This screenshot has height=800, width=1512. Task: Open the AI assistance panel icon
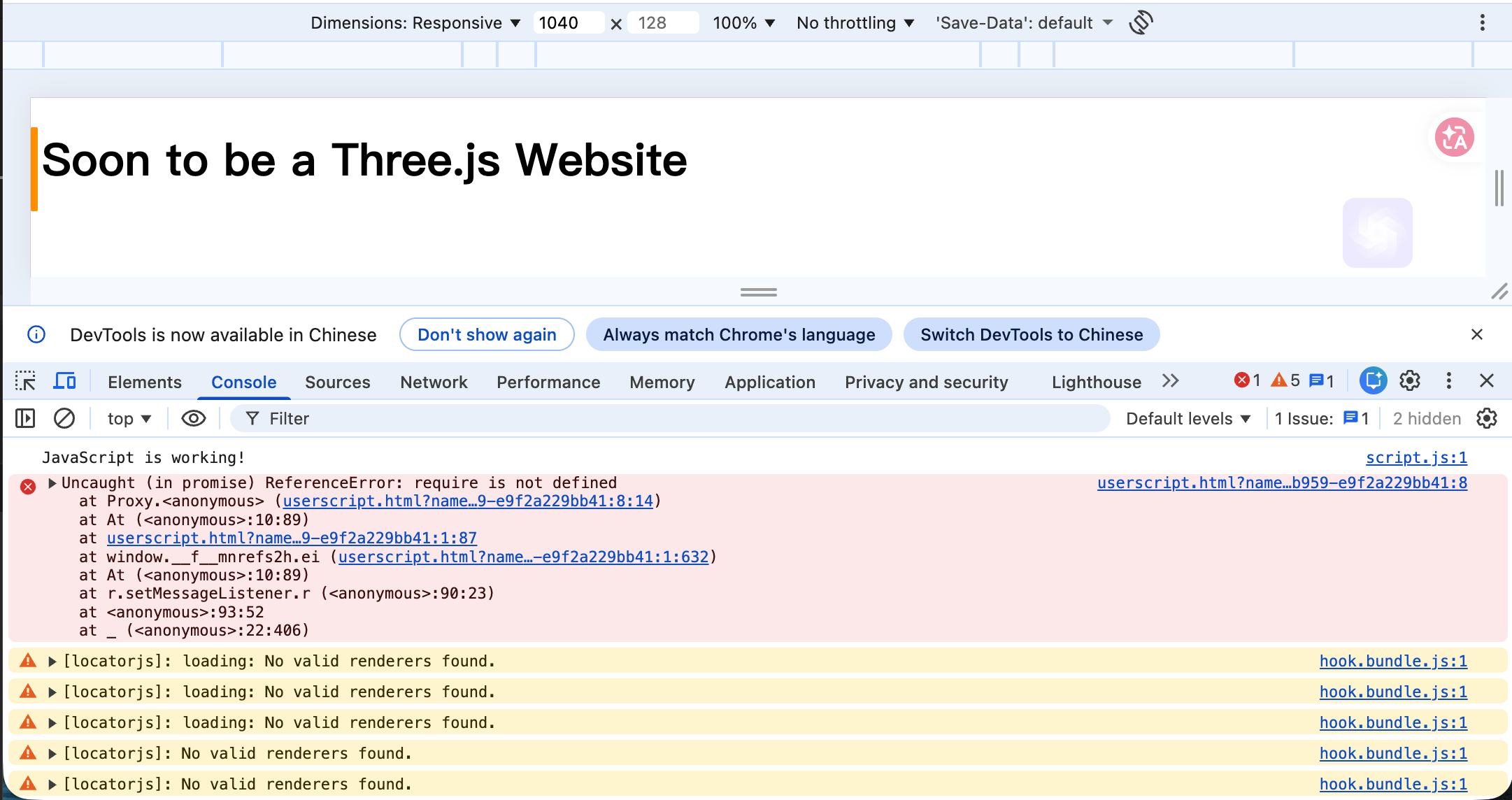[x=1373, y=380]
